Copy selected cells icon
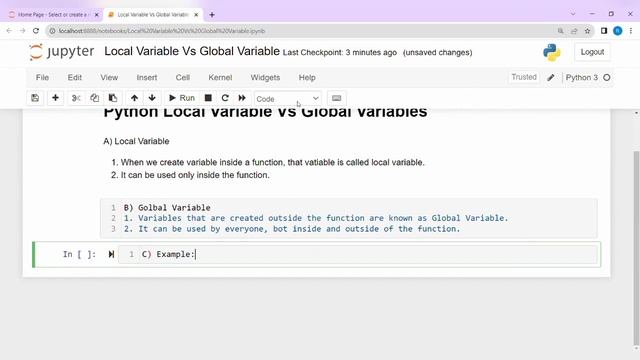 (94, 98)
